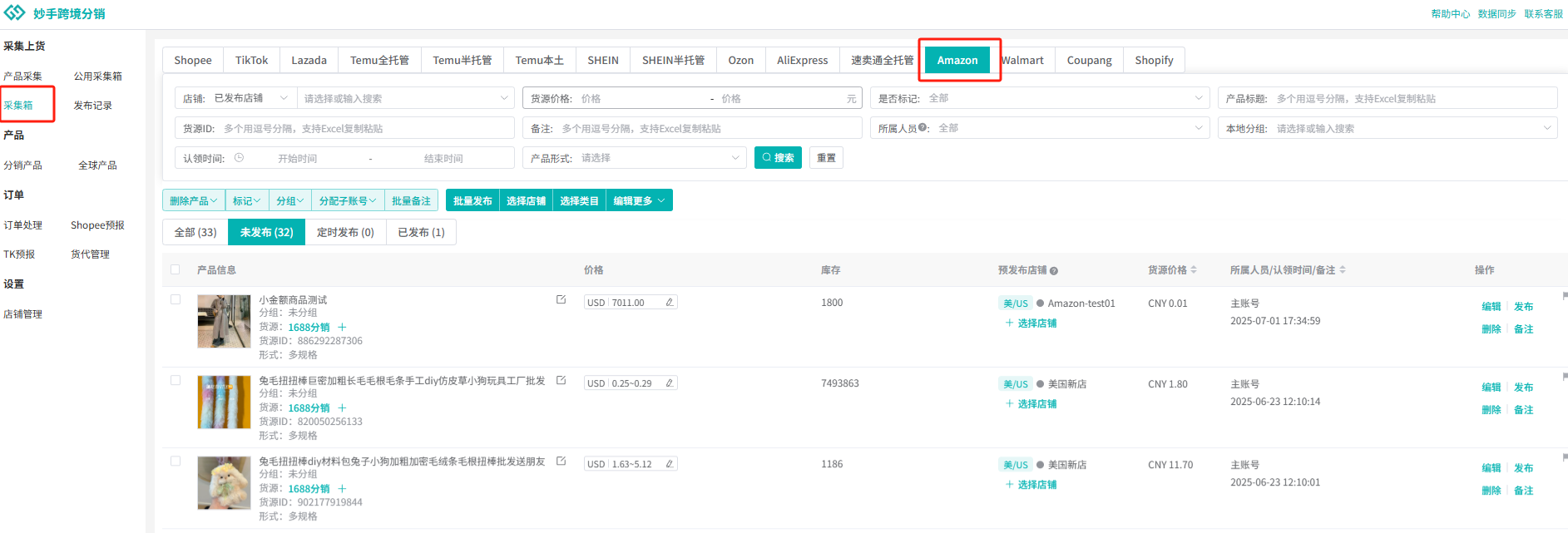Screen dimensions: 1568x533
Task: Click plus icon beside 1688分销 for 820050256133
Action: (x=342, y=408)
